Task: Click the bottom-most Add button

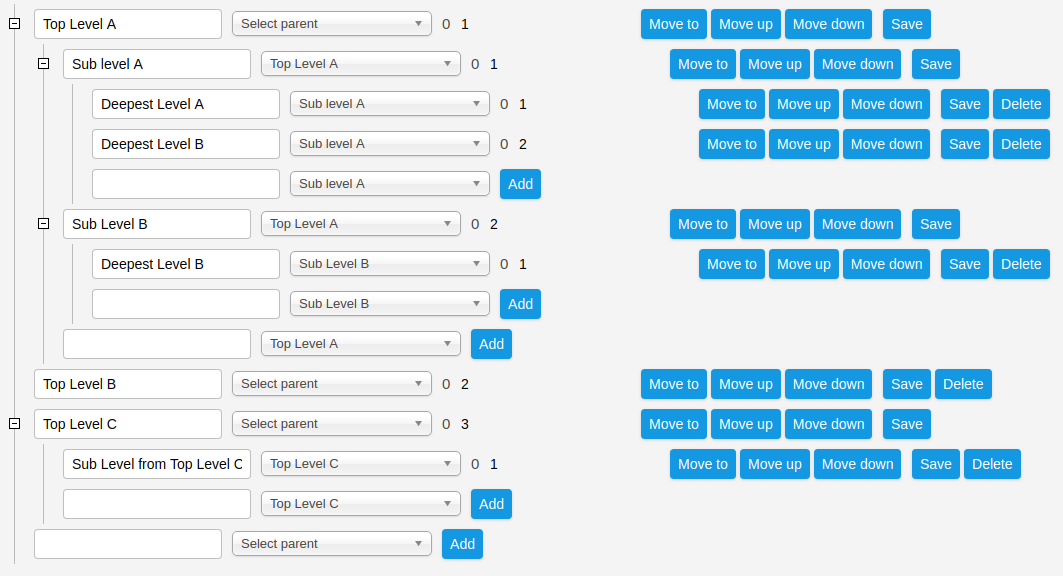Action: coord(462,543)
